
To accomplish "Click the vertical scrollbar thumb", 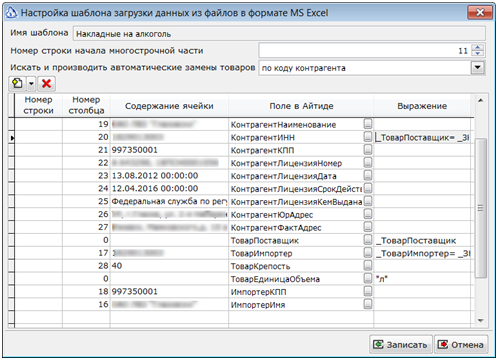I will tap(480, 208).
